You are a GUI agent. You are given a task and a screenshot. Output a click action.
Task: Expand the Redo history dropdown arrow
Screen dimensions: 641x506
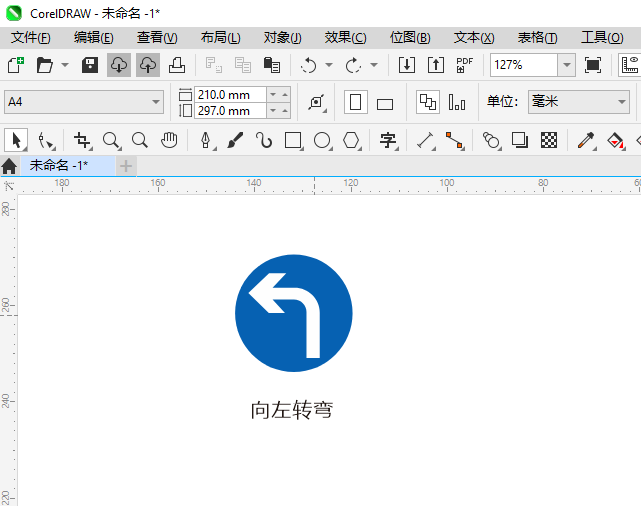point(374,65)
